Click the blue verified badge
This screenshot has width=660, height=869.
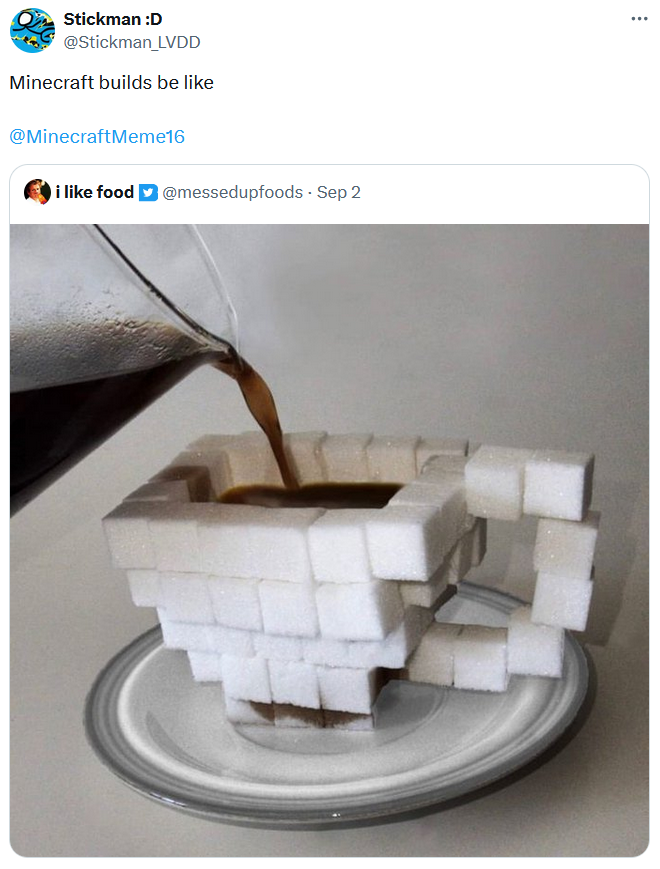(148, 192)
